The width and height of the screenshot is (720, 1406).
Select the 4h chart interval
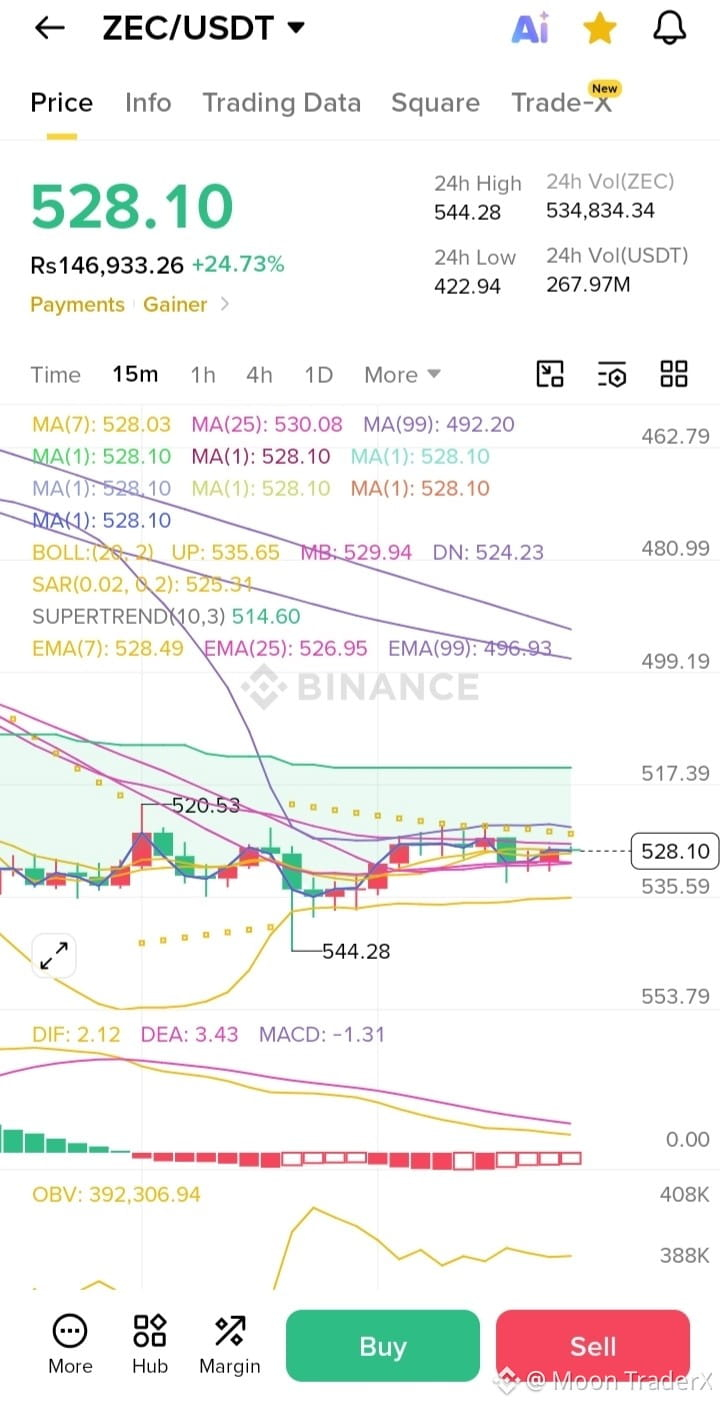tap(259, 375)
